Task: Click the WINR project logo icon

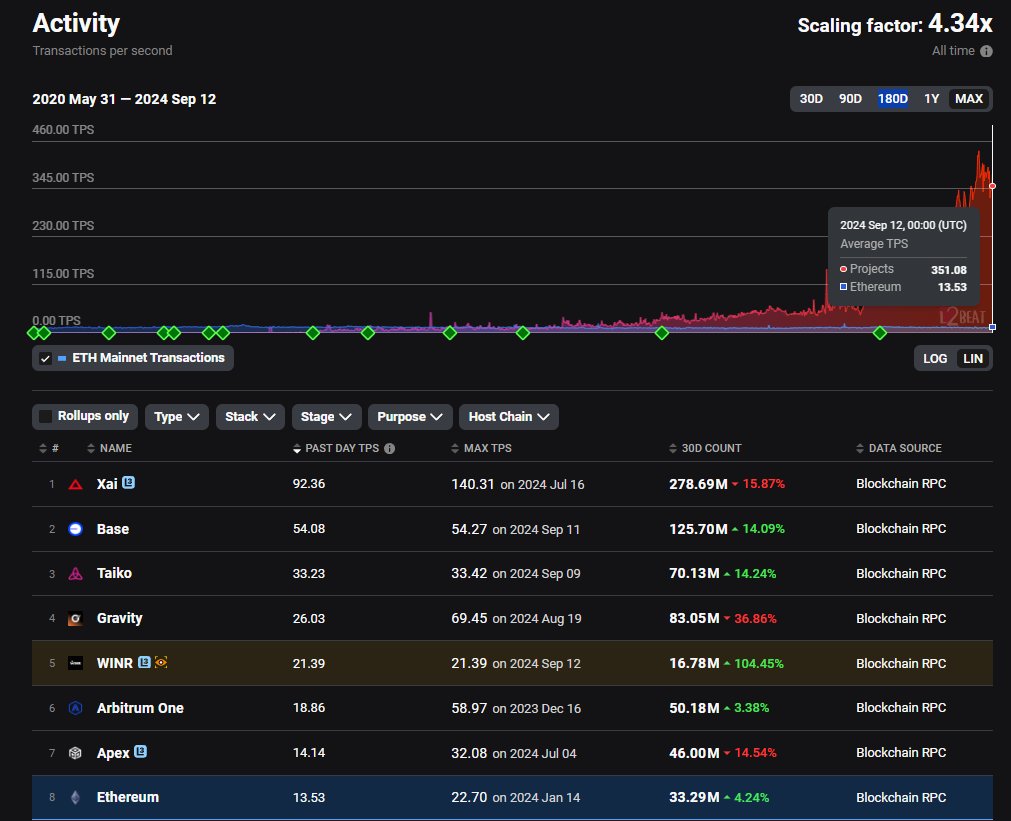Action: click(x=75, y=663)
